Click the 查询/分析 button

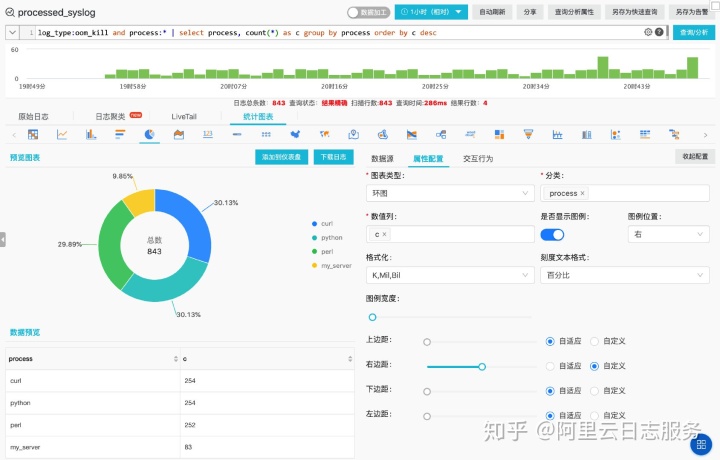tap(694, 33)
